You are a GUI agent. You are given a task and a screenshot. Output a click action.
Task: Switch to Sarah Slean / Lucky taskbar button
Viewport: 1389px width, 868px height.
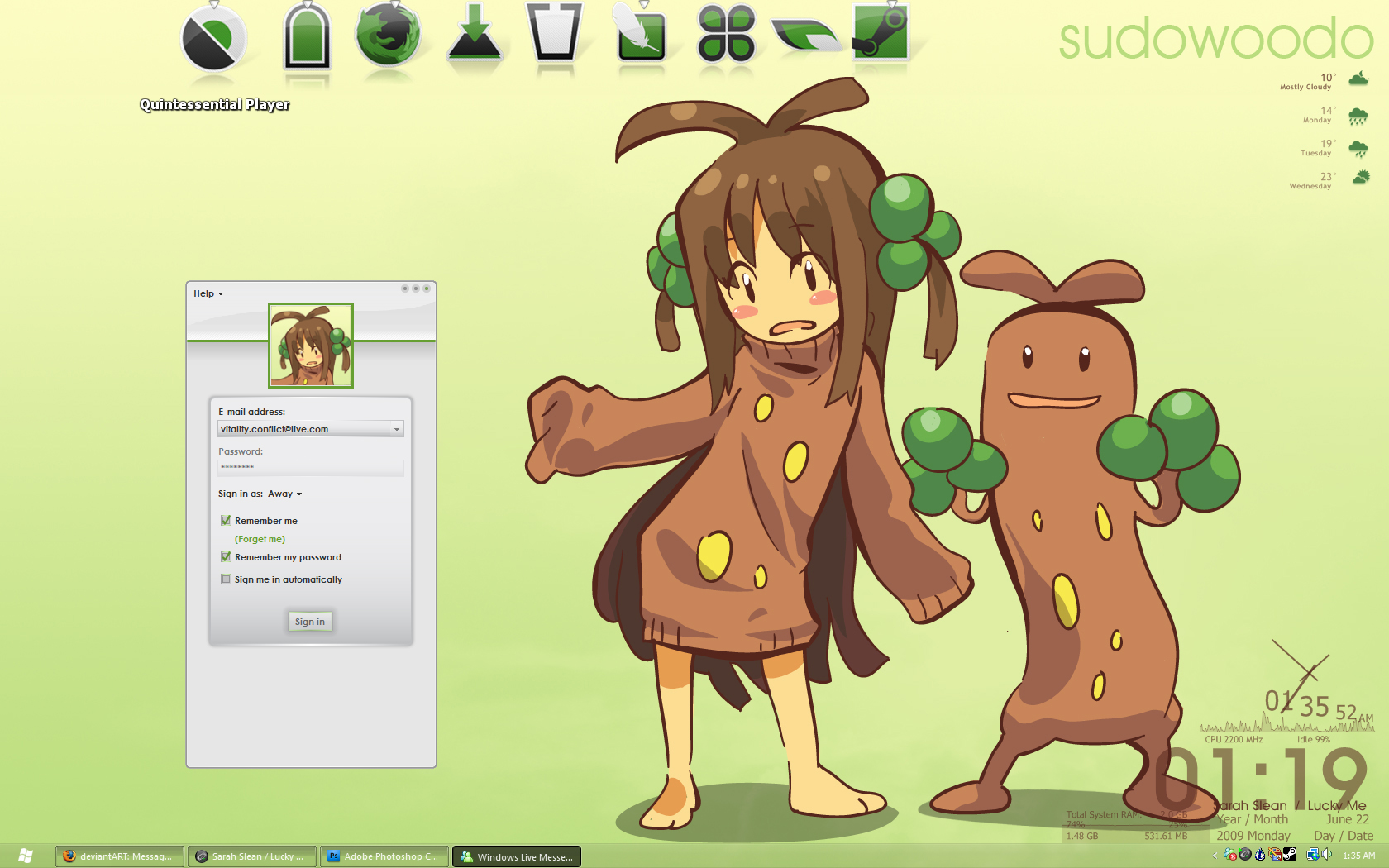point(251,856)
